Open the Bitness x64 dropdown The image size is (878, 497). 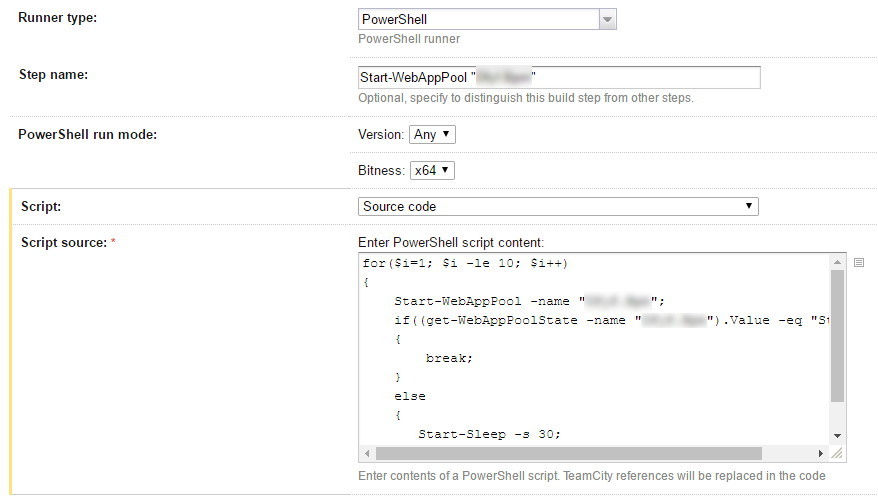(x=432, y=170)
